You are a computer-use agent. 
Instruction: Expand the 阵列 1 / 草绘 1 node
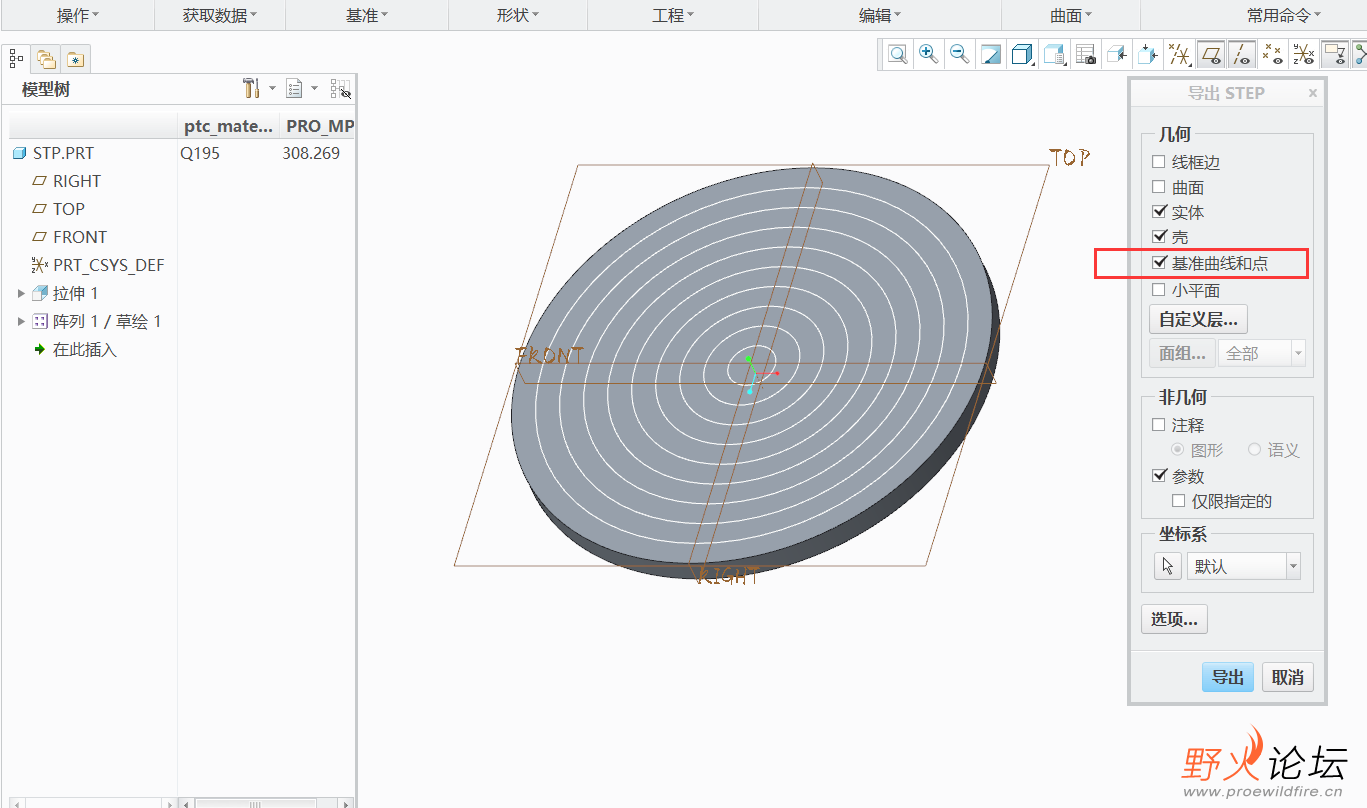coord(21,321)
